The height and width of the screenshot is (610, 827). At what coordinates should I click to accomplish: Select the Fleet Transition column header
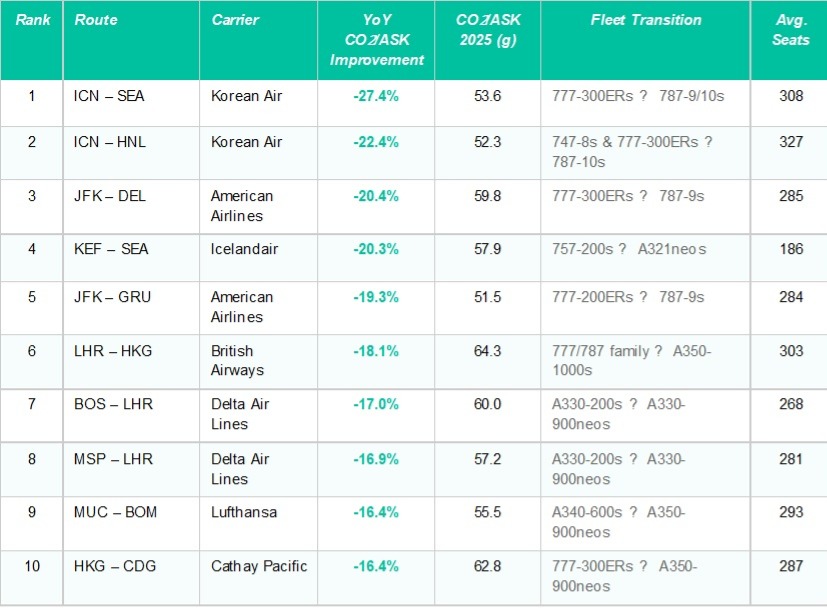646,20
